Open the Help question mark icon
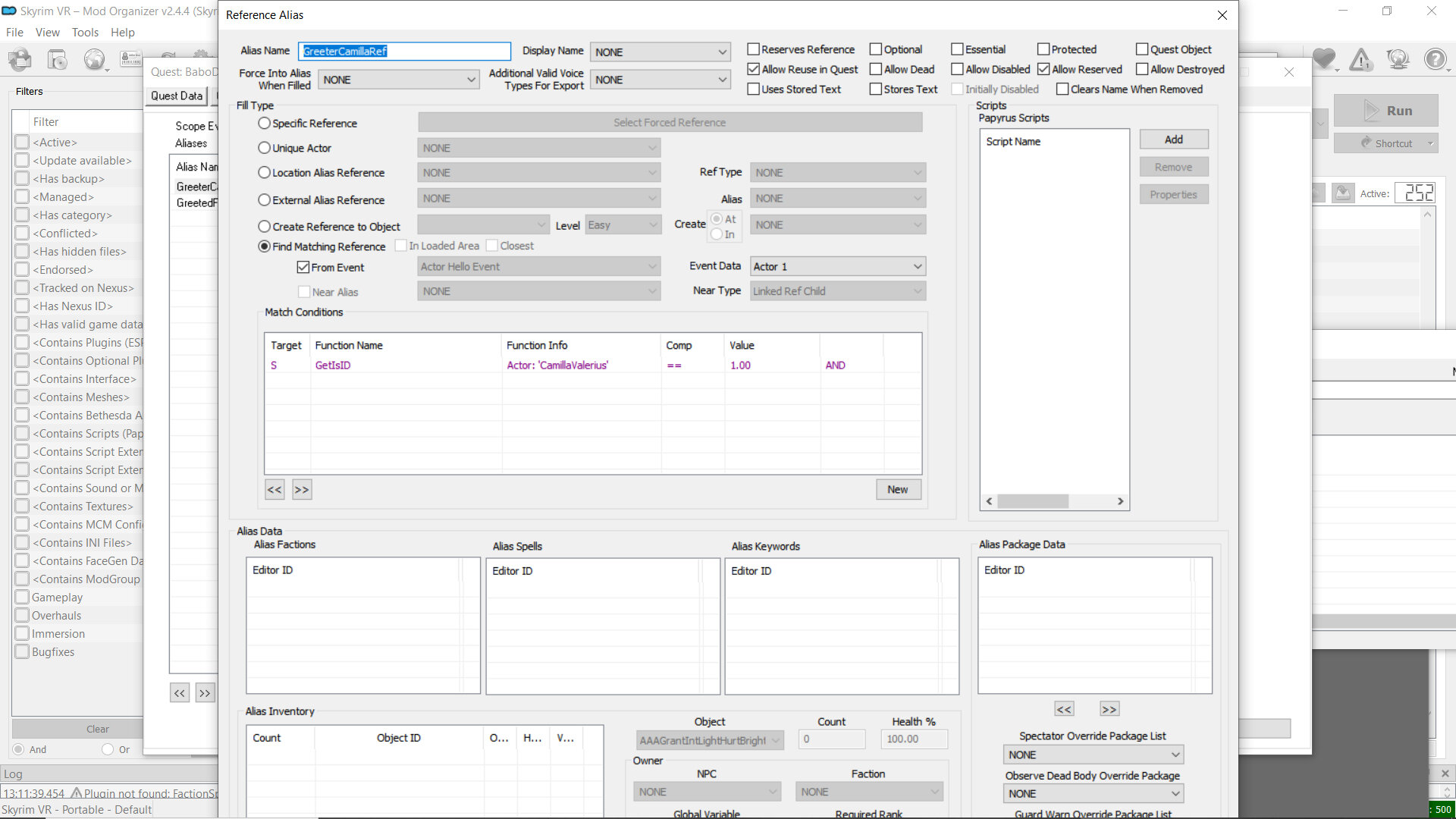Viewport: 1456px width, 819px height. pyautogui.click(x=1435, y=59)
